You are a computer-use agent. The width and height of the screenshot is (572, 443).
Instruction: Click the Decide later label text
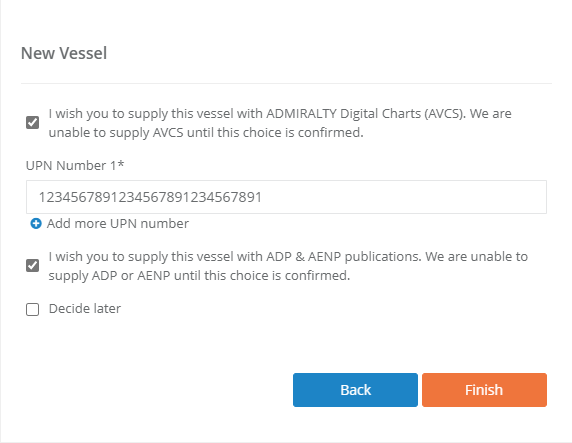[85, 309]
